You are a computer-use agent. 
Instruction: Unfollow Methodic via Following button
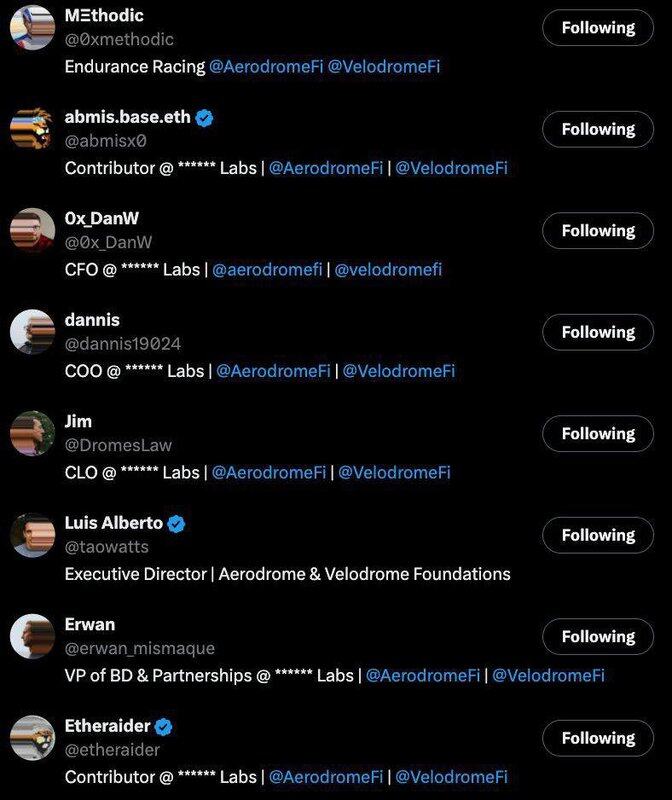pos(598,28)
